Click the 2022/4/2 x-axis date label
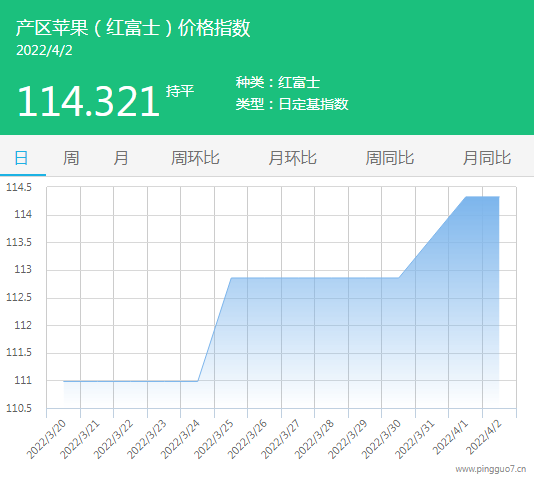Image resolution: width=534 pixels, height=479 pixels. click(484, 437)
